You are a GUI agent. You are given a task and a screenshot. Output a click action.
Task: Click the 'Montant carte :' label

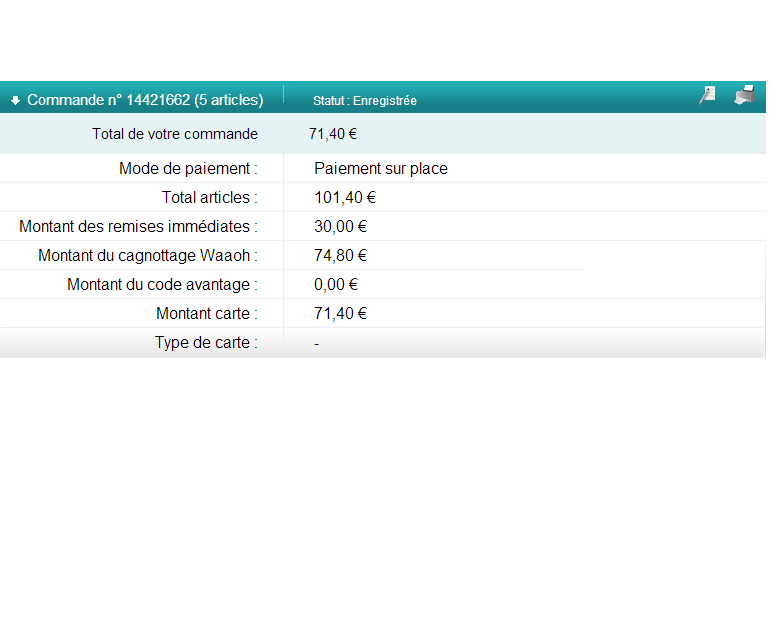[x=207, y=314]
